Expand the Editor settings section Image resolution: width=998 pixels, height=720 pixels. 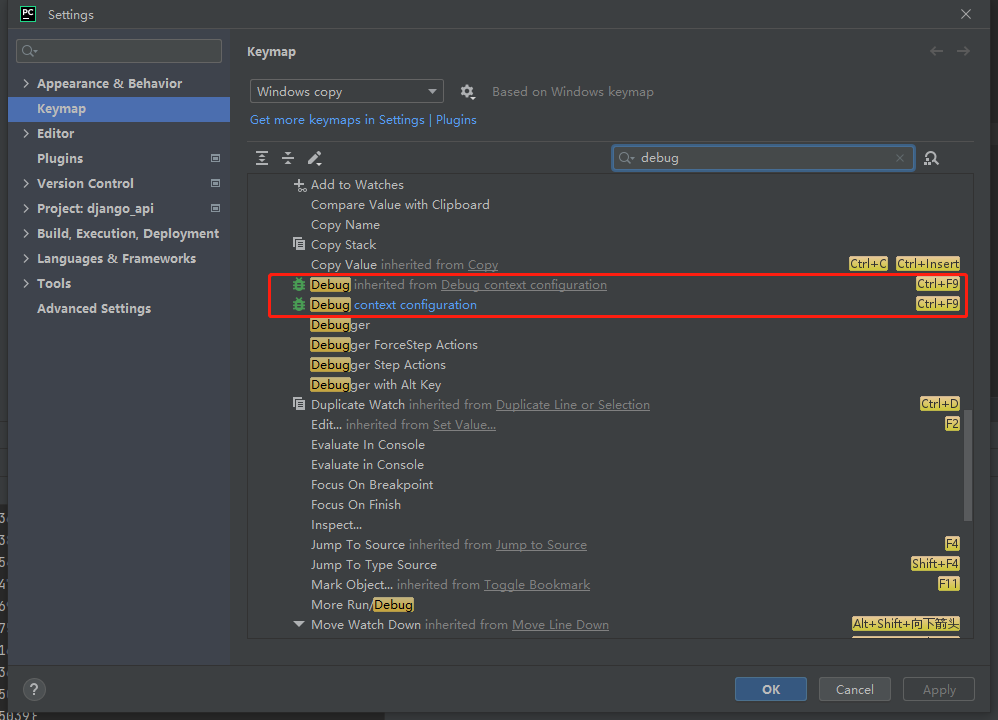(26, 134)
